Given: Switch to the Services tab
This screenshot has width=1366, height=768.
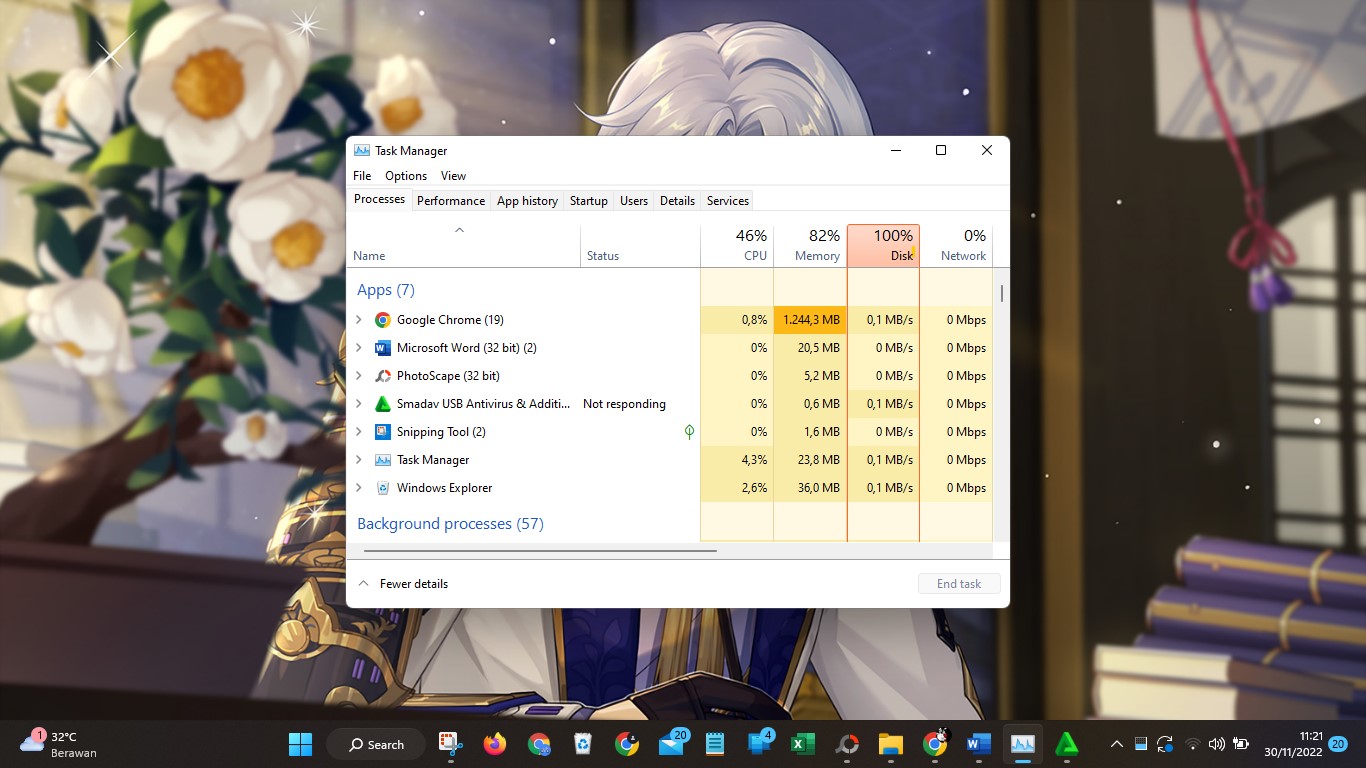Looking at the screenshot, I should pos(728,201).
